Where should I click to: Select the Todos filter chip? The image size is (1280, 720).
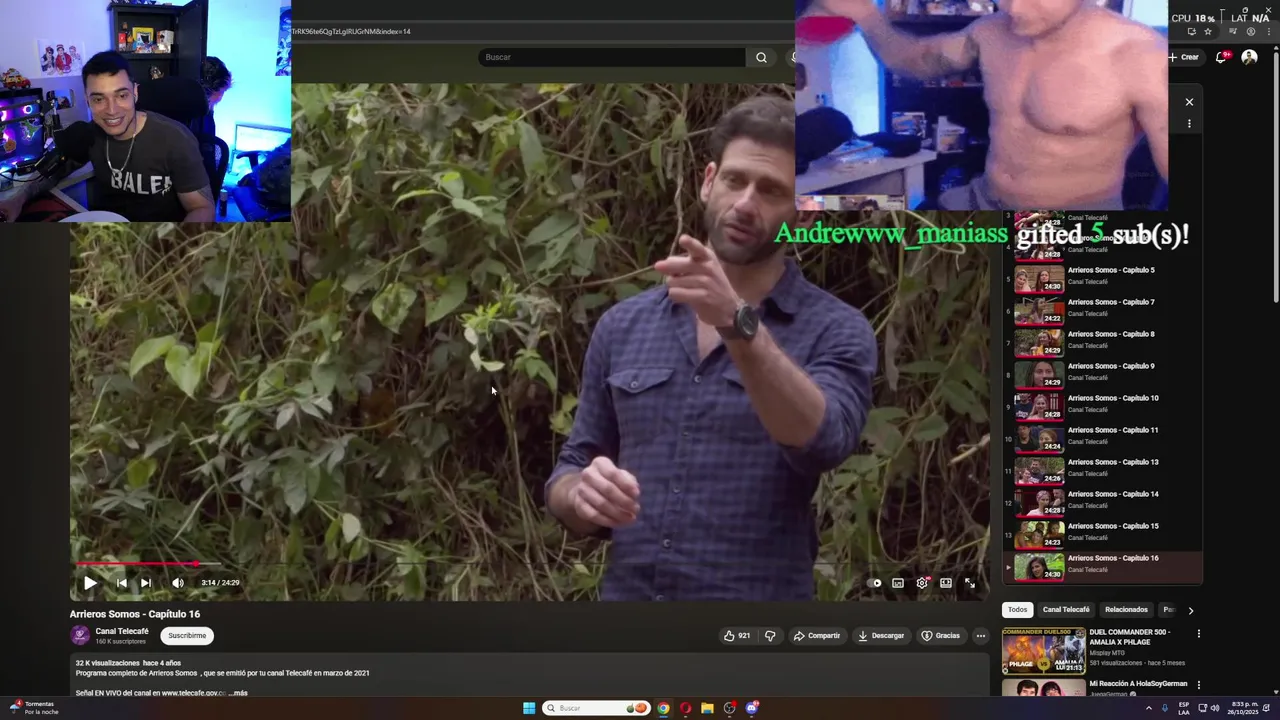pyautogui.click(x=1017, y=610)
